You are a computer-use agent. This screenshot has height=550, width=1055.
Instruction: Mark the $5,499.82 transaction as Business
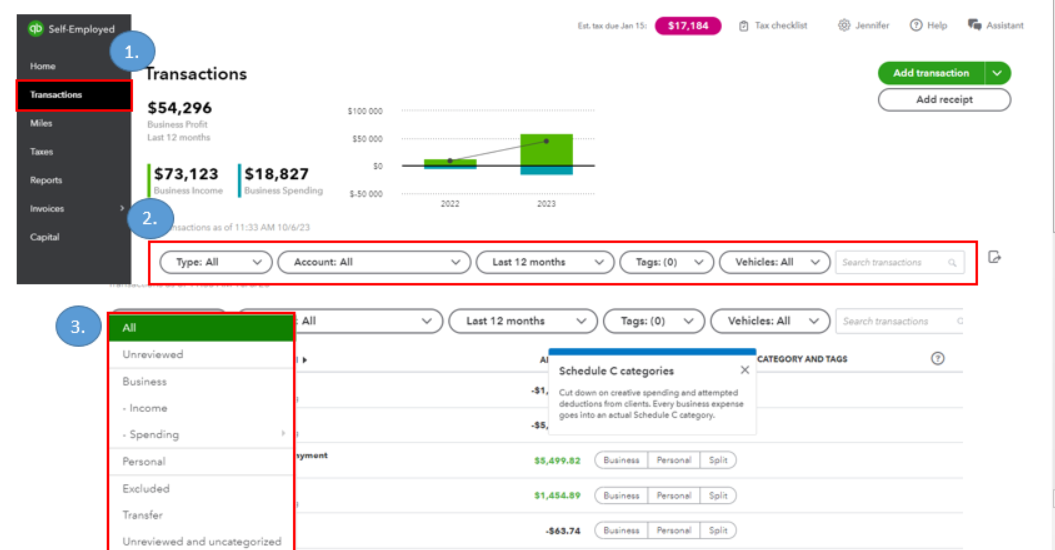[x=621, y=461]
